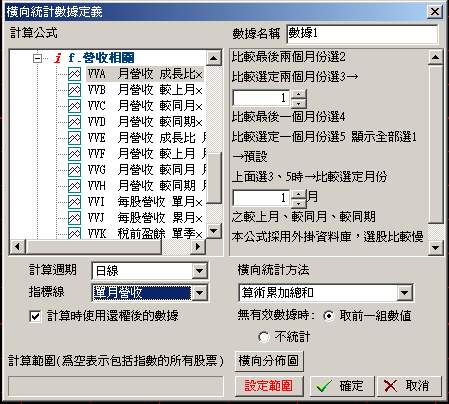This screenshot has height=404, width=449.
Task: Click the red 設定範圍 button
Action: [x=269, y=386]
